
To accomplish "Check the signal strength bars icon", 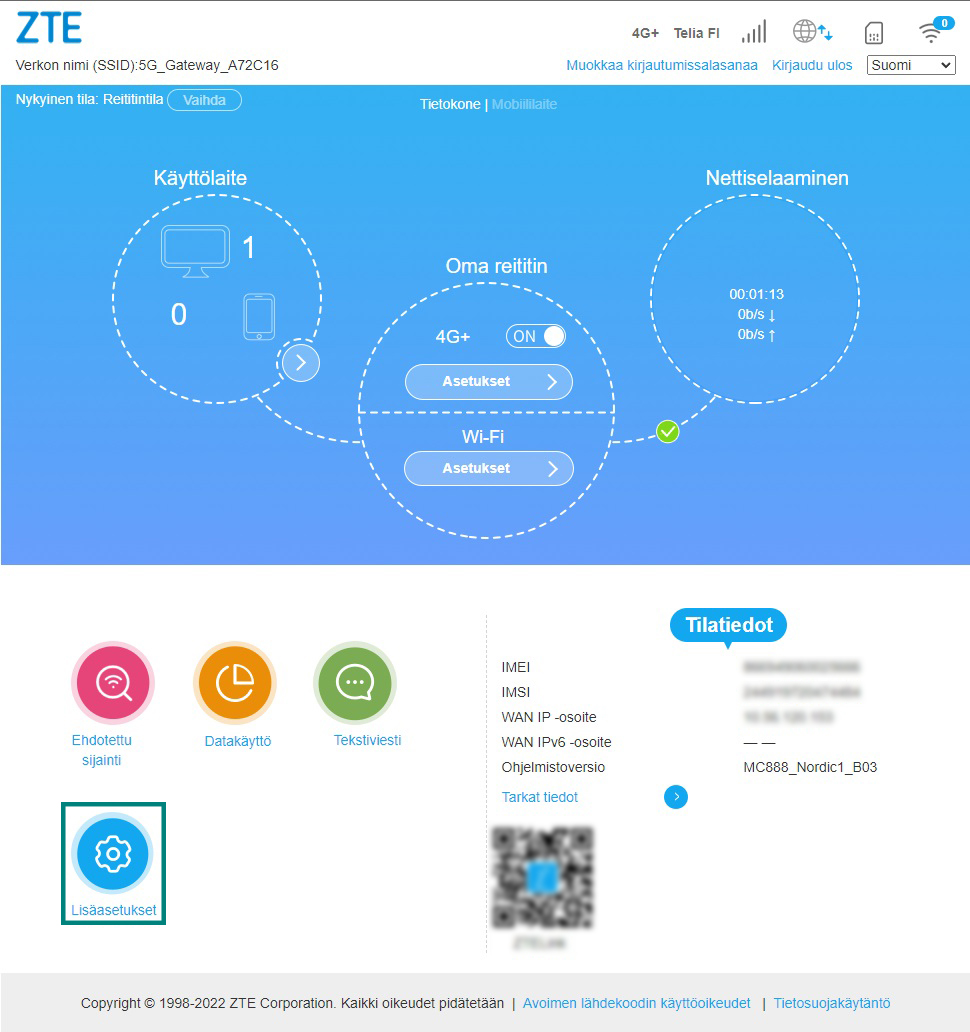I will [x=754, y=32].
